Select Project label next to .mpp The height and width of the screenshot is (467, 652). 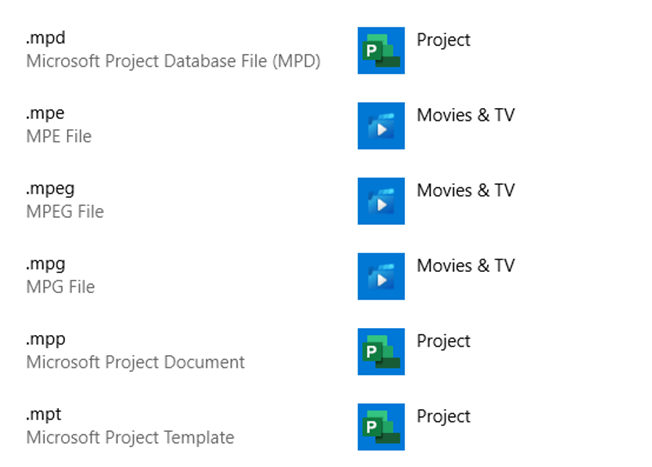tap(443, 341)
